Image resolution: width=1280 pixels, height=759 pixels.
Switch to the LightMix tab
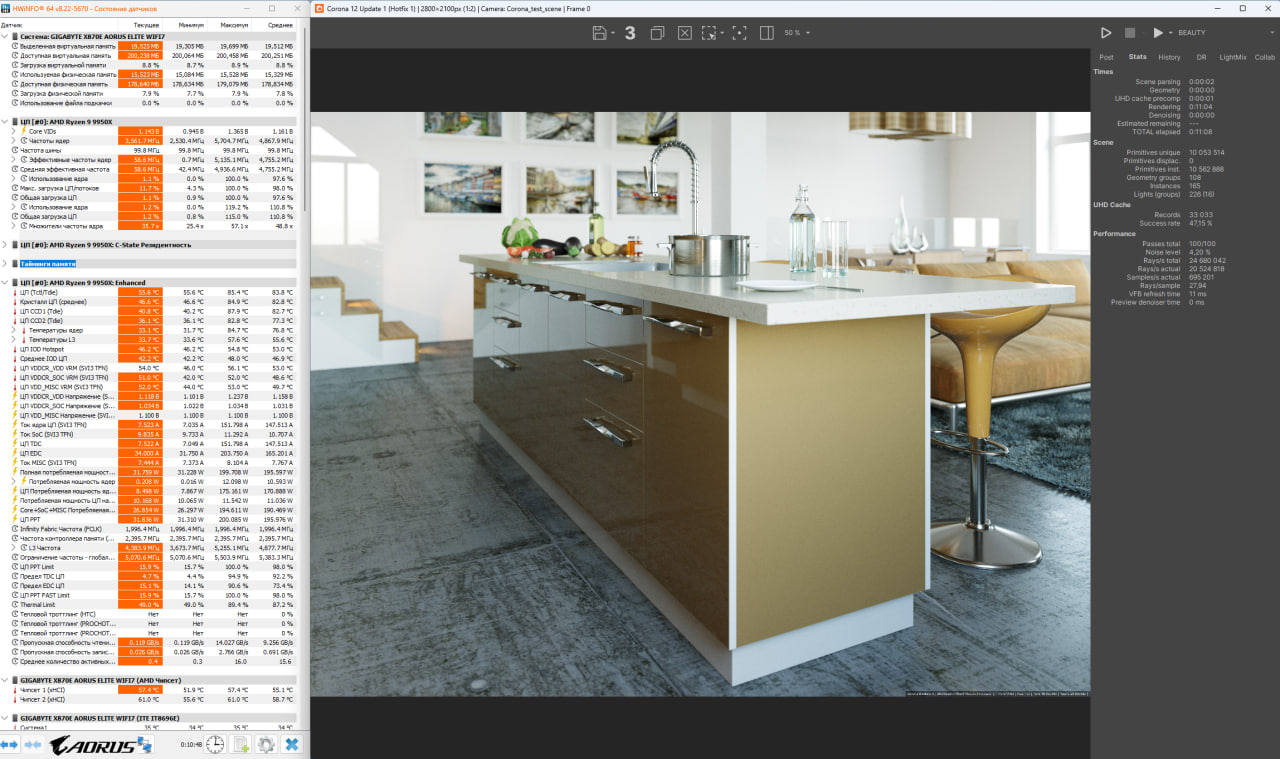click(1233, 57)
